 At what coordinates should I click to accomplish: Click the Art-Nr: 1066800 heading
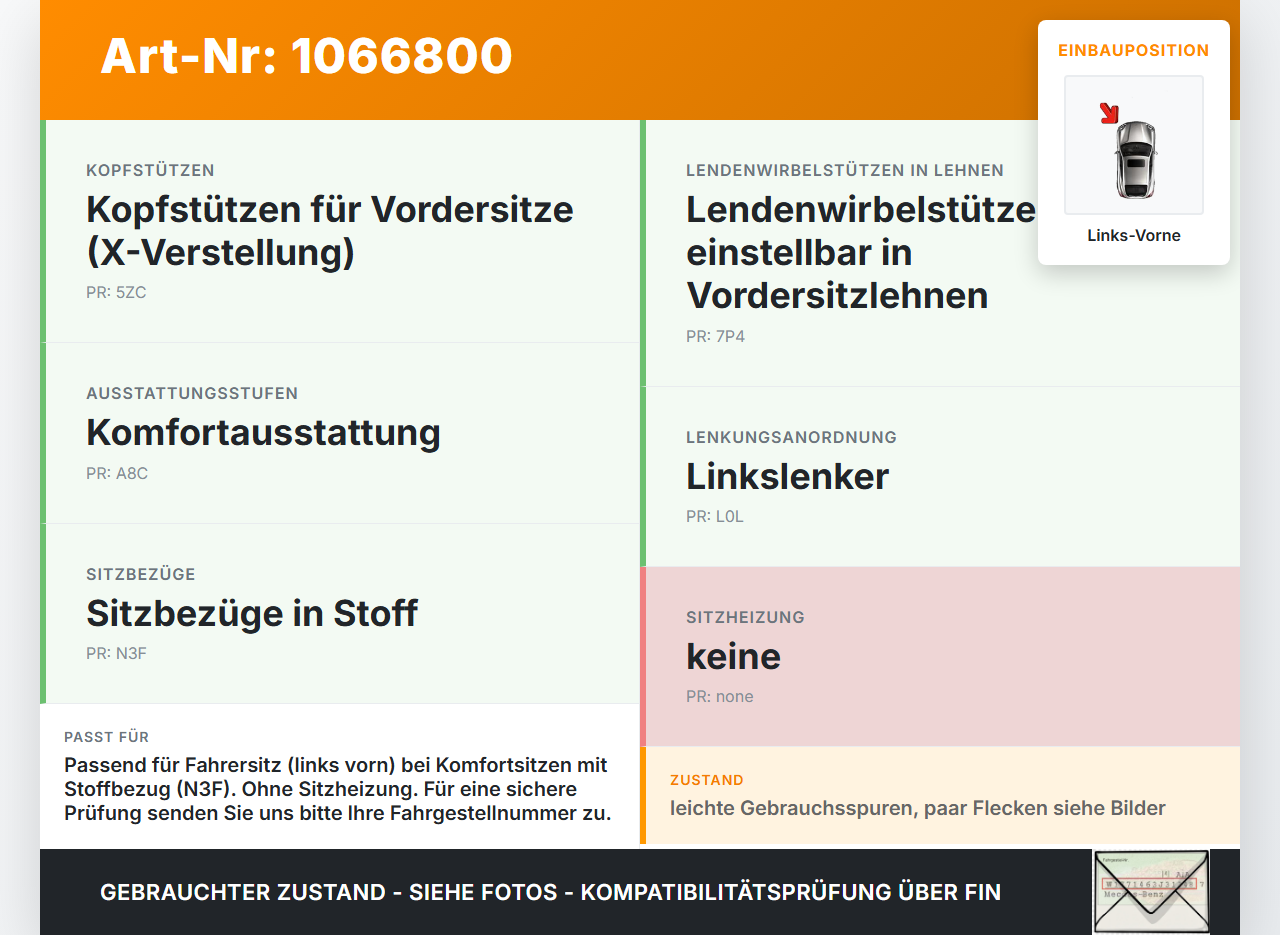click(x=306, y=56)
